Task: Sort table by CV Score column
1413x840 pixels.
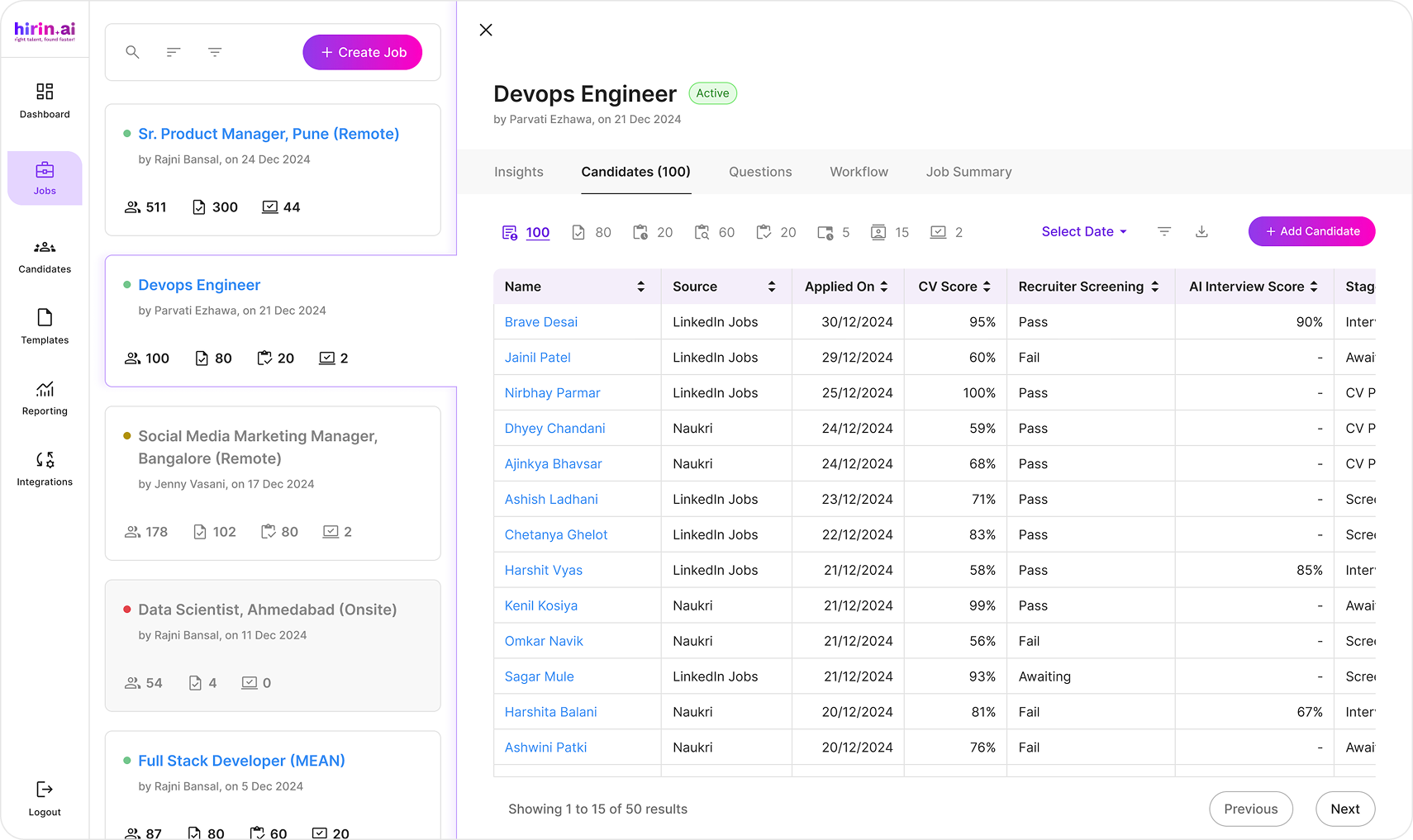Action: point(987,287)
